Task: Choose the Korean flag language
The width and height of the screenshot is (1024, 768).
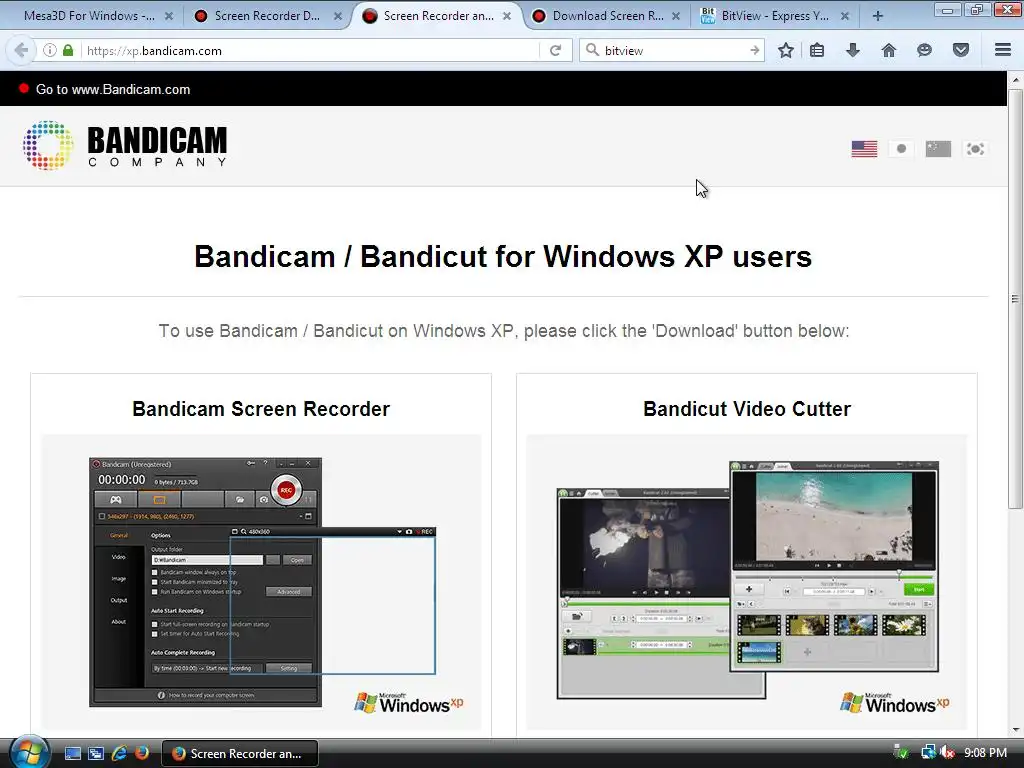Action: pos(975,149)
